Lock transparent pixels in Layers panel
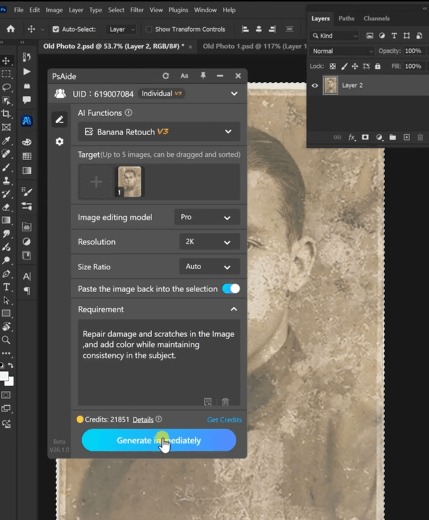This screenshot has width=429, height=520. click(x=333, y=66)
